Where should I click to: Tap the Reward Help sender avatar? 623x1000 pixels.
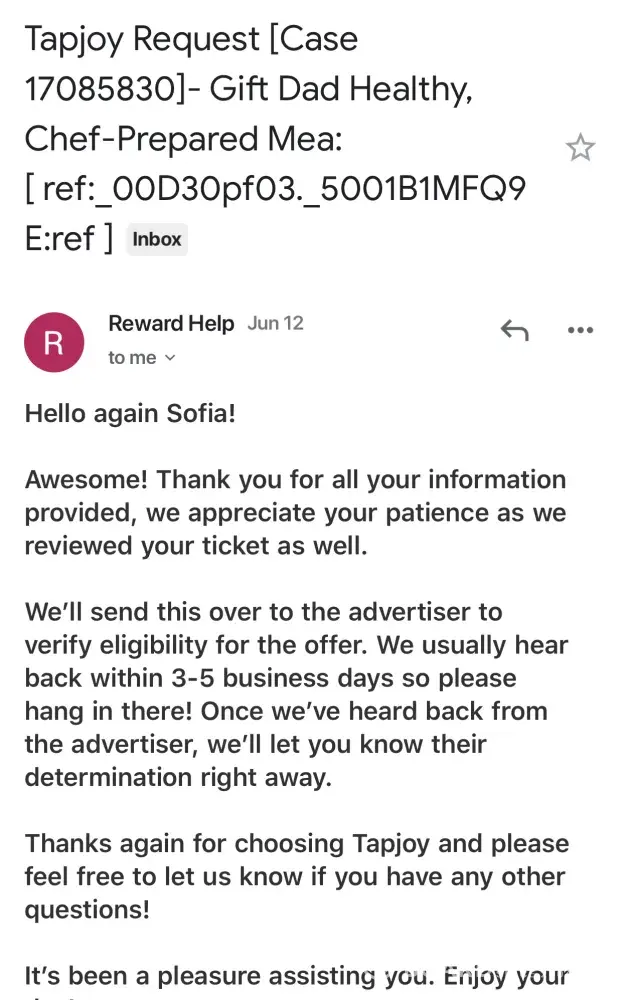pos(54,342)
